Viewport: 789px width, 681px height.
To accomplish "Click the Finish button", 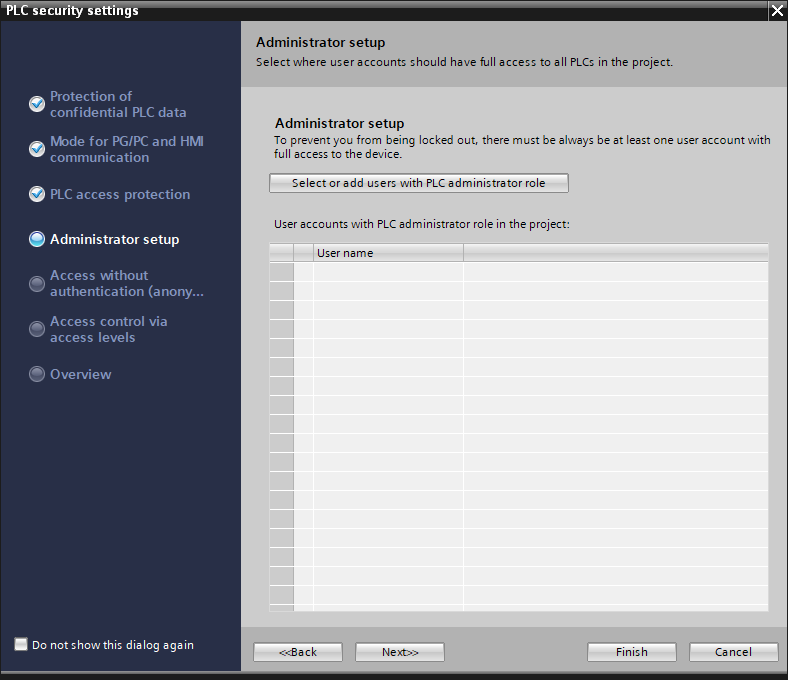I will pyautogui.click(x=631, y=652).
